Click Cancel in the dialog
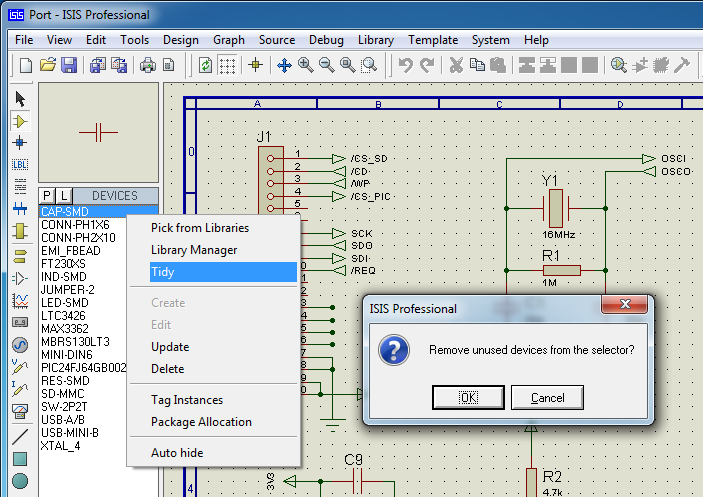Viewport: 703px width, 497px height. (x=547, y=398)
